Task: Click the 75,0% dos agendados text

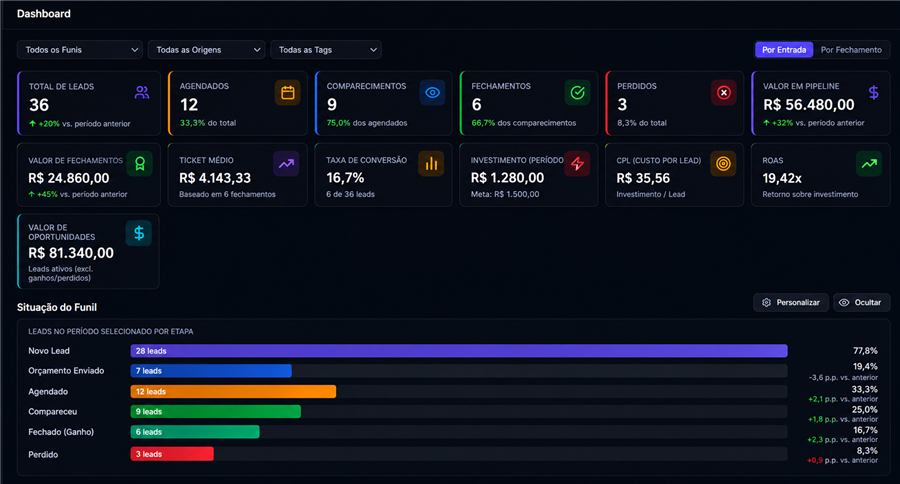Action: 367,123
